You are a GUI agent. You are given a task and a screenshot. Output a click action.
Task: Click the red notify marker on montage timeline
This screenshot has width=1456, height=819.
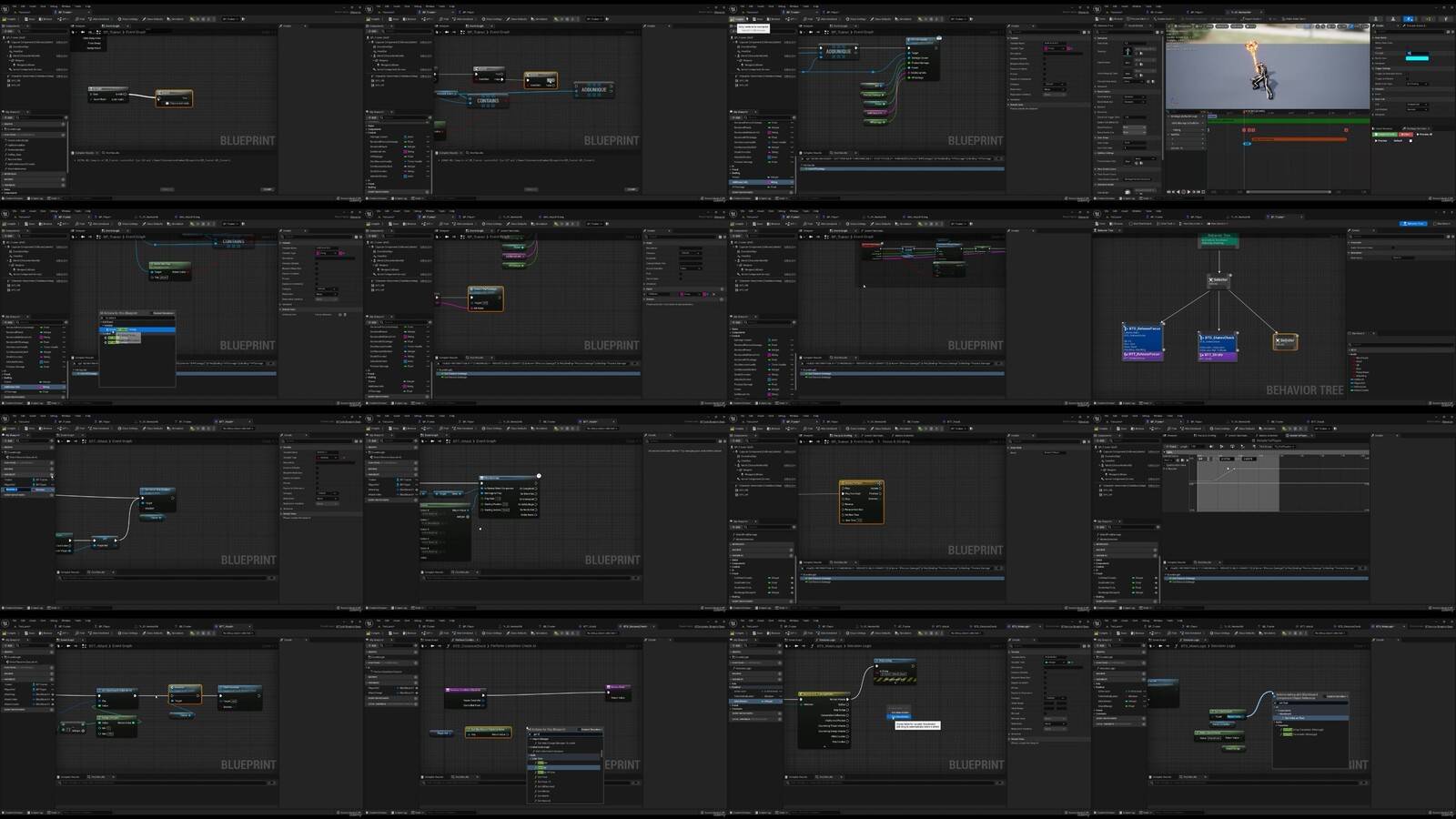pyautogui.click(x=1244, y=130)
